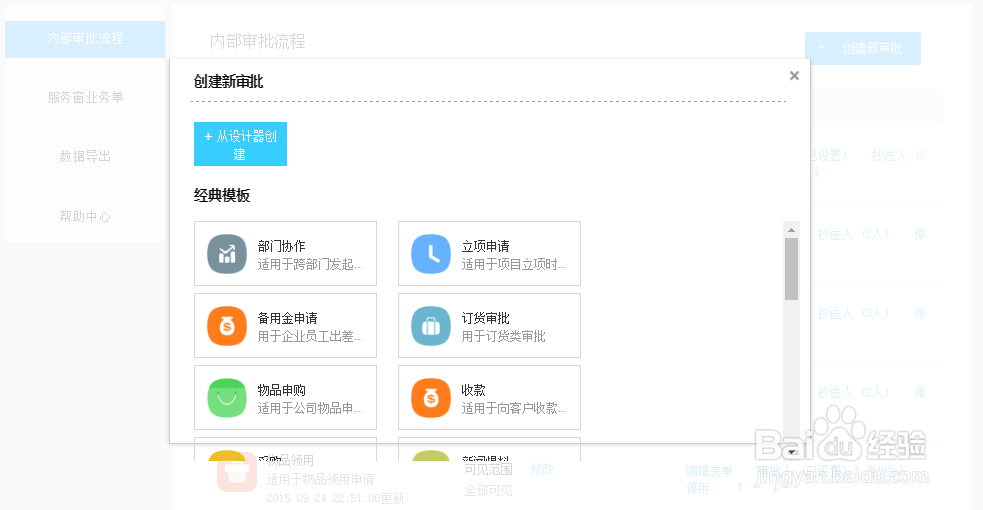
Task: Click description 用于订货类审批
Action: [503, 336]
